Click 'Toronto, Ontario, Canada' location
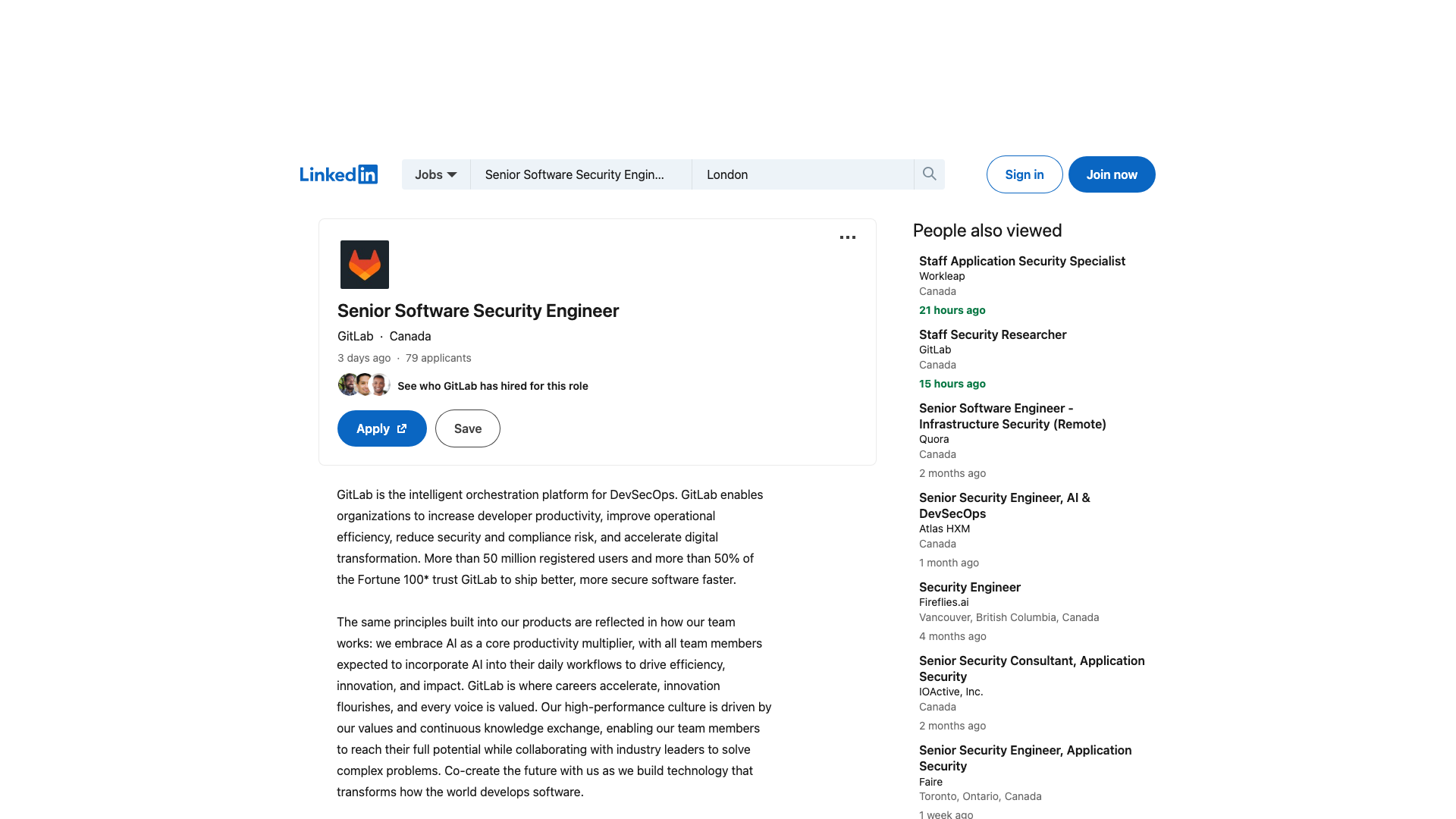The height and width of the screenshot is (819, 1456). pos(981,796)
